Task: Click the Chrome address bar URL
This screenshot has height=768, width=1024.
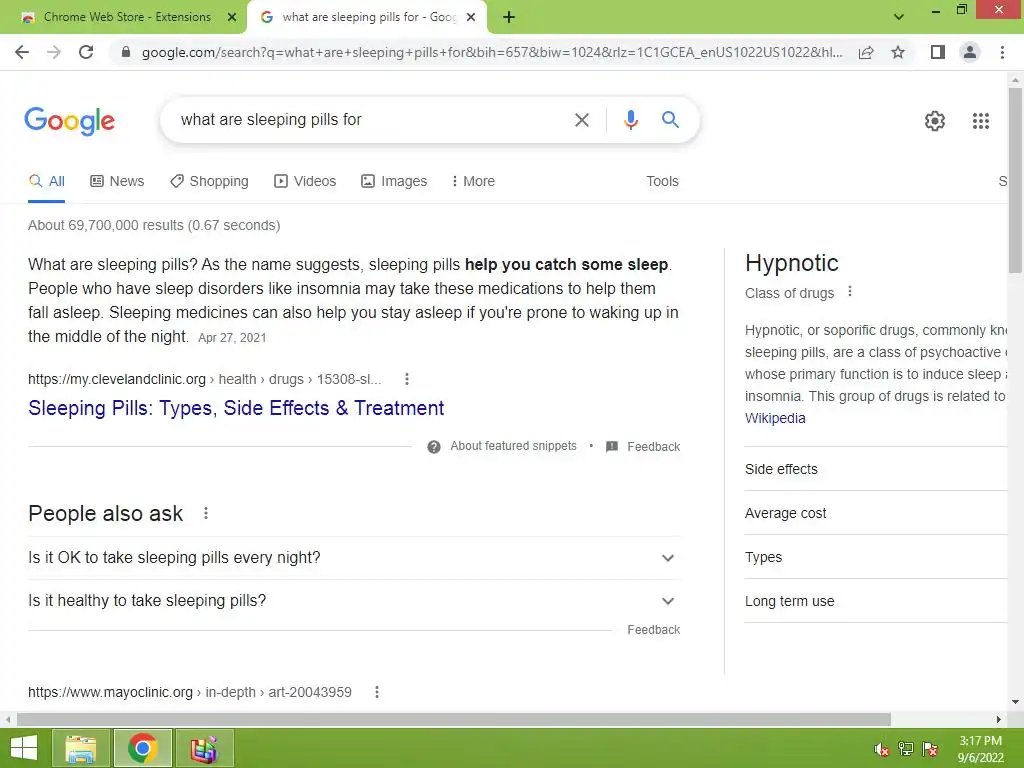Action: 491,52
